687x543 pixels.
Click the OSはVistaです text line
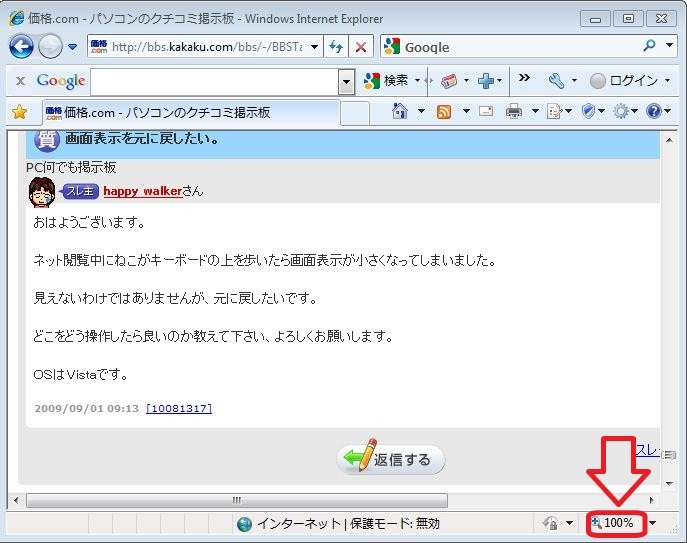(80, 375)
